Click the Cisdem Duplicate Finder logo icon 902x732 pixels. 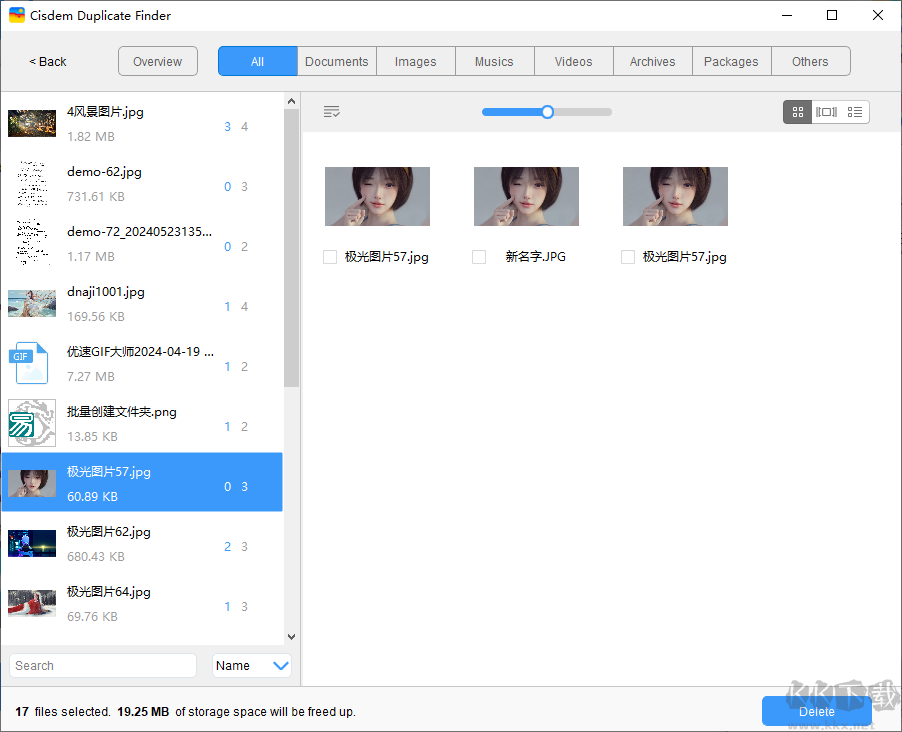tap(16, 15)
